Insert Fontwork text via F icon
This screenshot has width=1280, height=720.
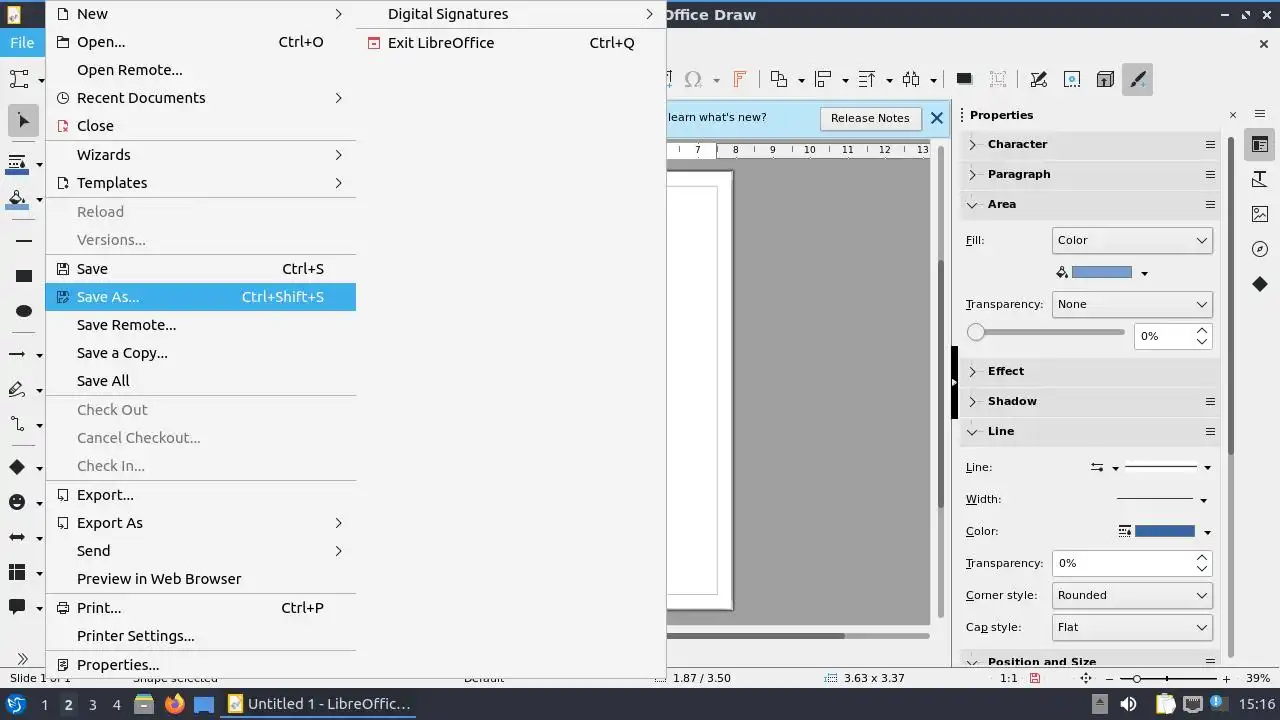click(x=740, y=79)
